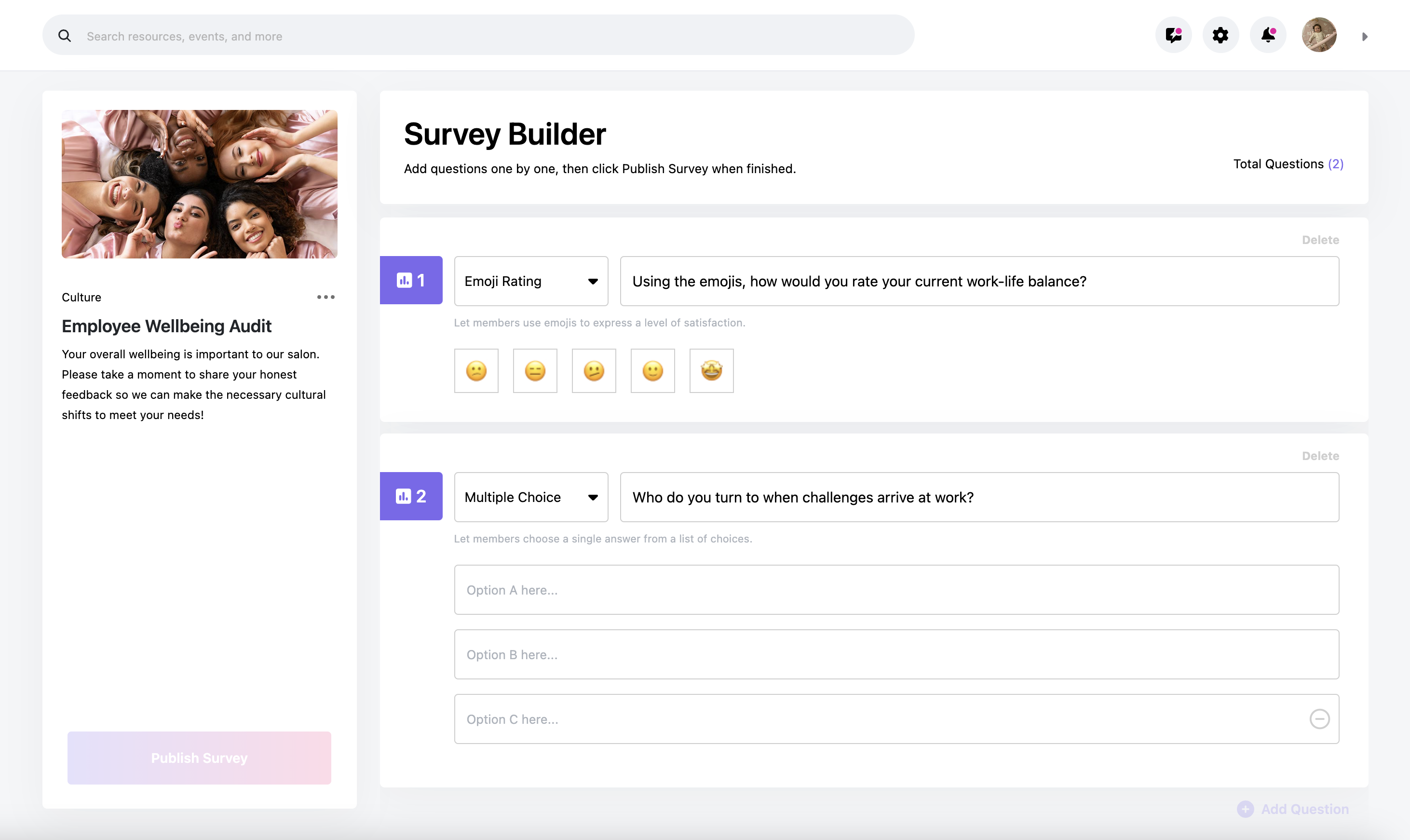The width and height of the screenshot is (1410, 840).
Task: Open the Emoji Rating type dropdown
Action: pos(531,281)
